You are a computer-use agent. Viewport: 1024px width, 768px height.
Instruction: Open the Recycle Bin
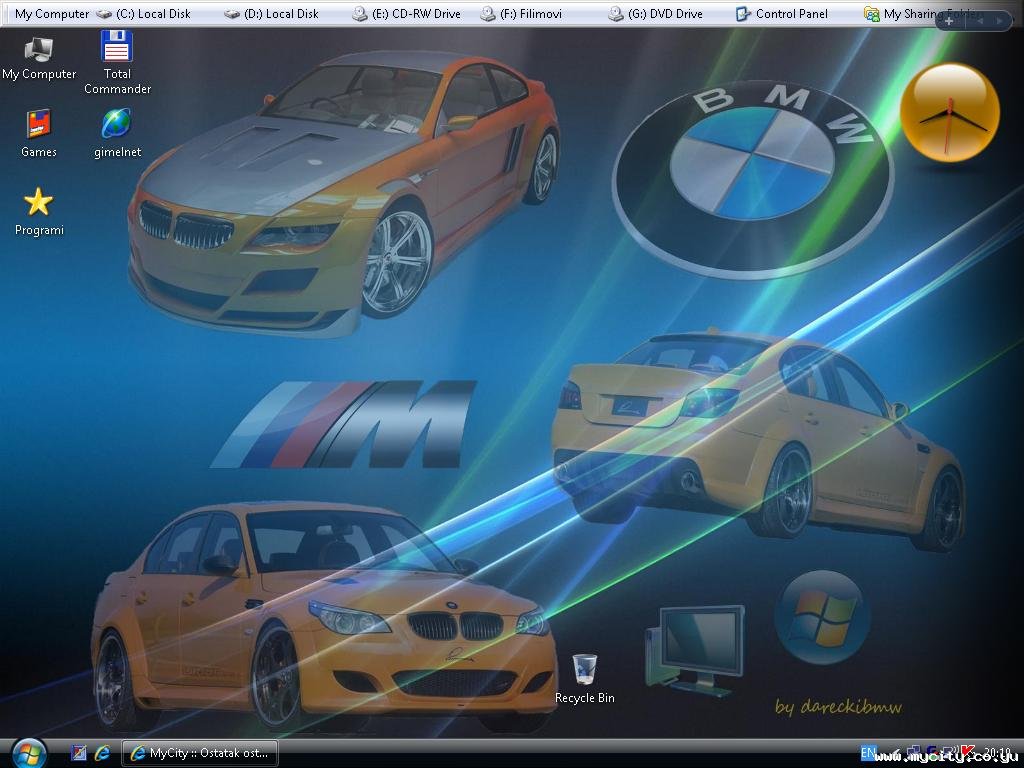pyautogui.click(x=585, y=670)
